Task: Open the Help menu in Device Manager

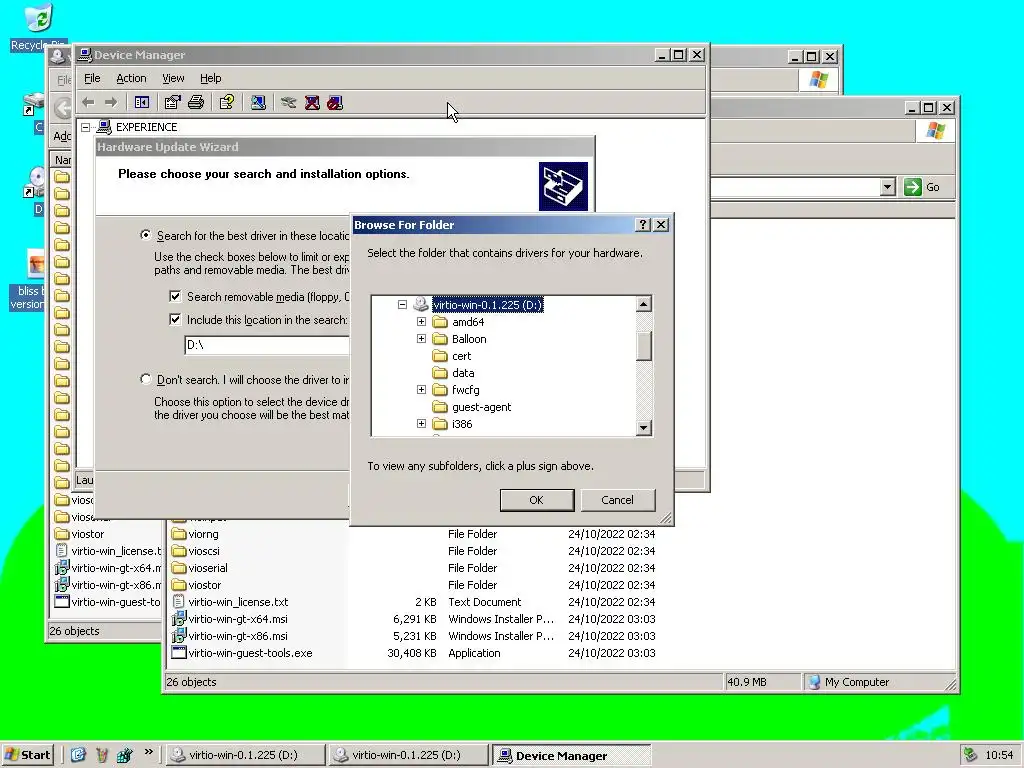Action: point(210,78)
